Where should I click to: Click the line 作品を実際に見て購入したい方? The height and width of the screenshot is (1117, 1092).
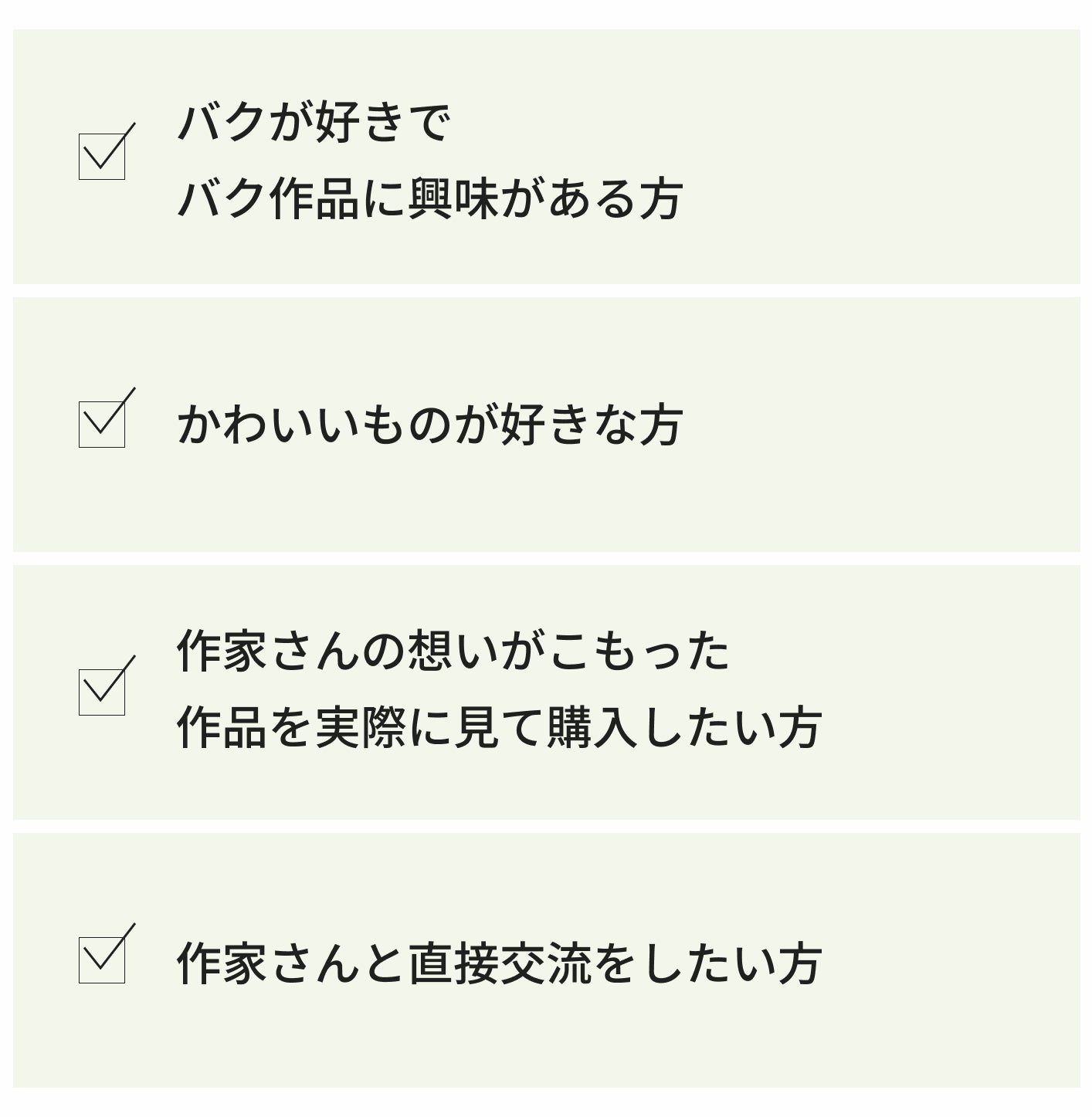click(499, 727)
